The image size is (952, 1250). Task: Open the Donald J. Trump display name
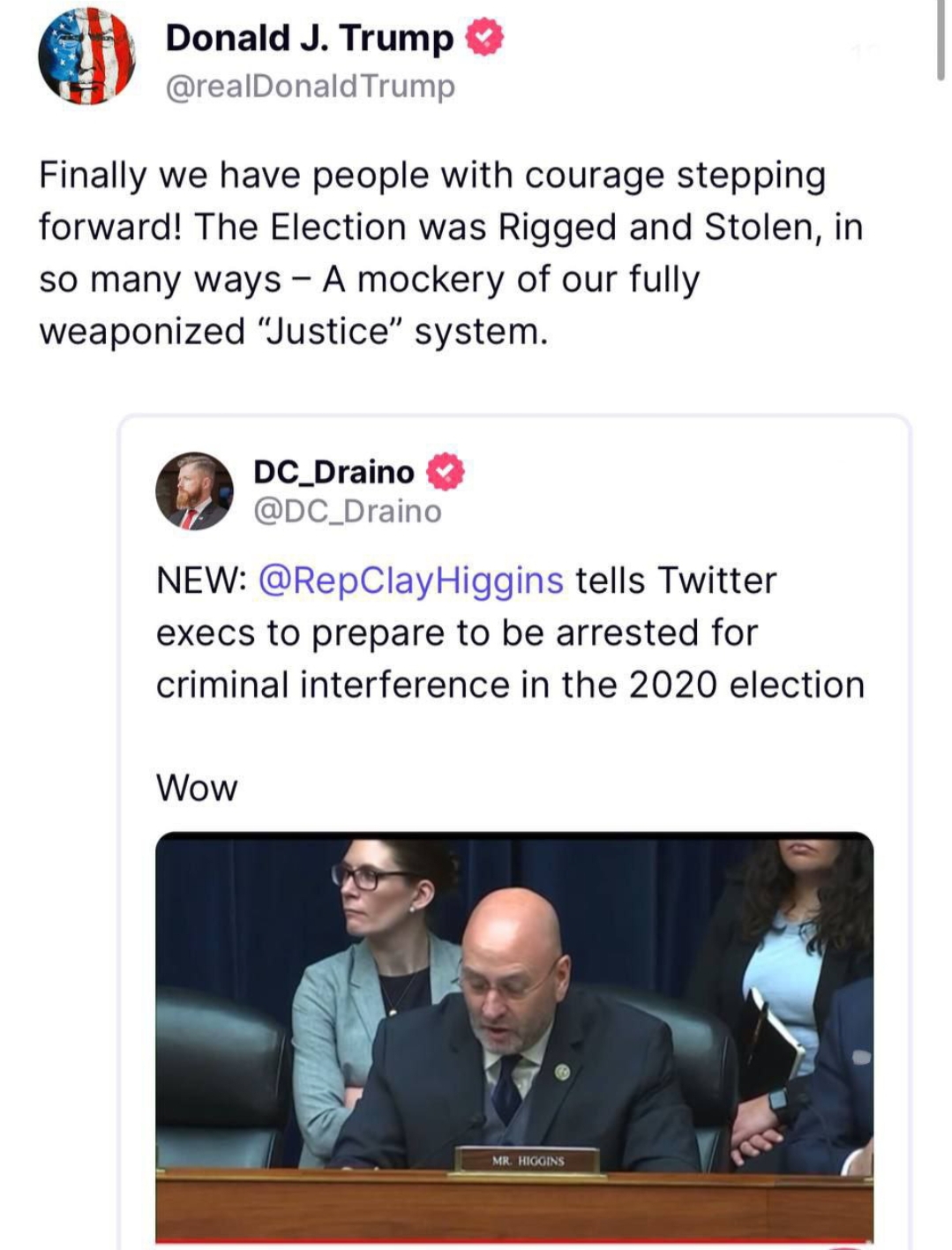pyautogui.click(x=309, y=38)
